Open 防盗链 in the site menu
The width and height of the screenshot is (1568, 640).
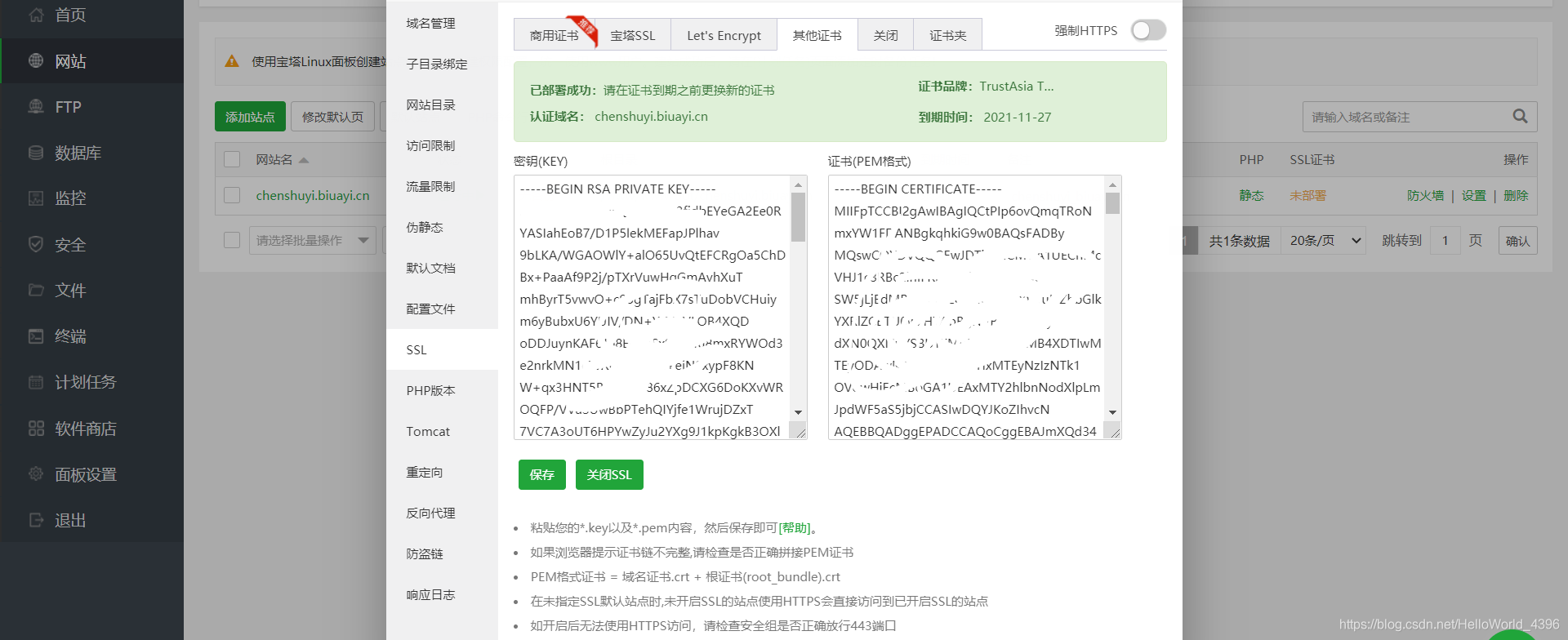pos(442,553)
